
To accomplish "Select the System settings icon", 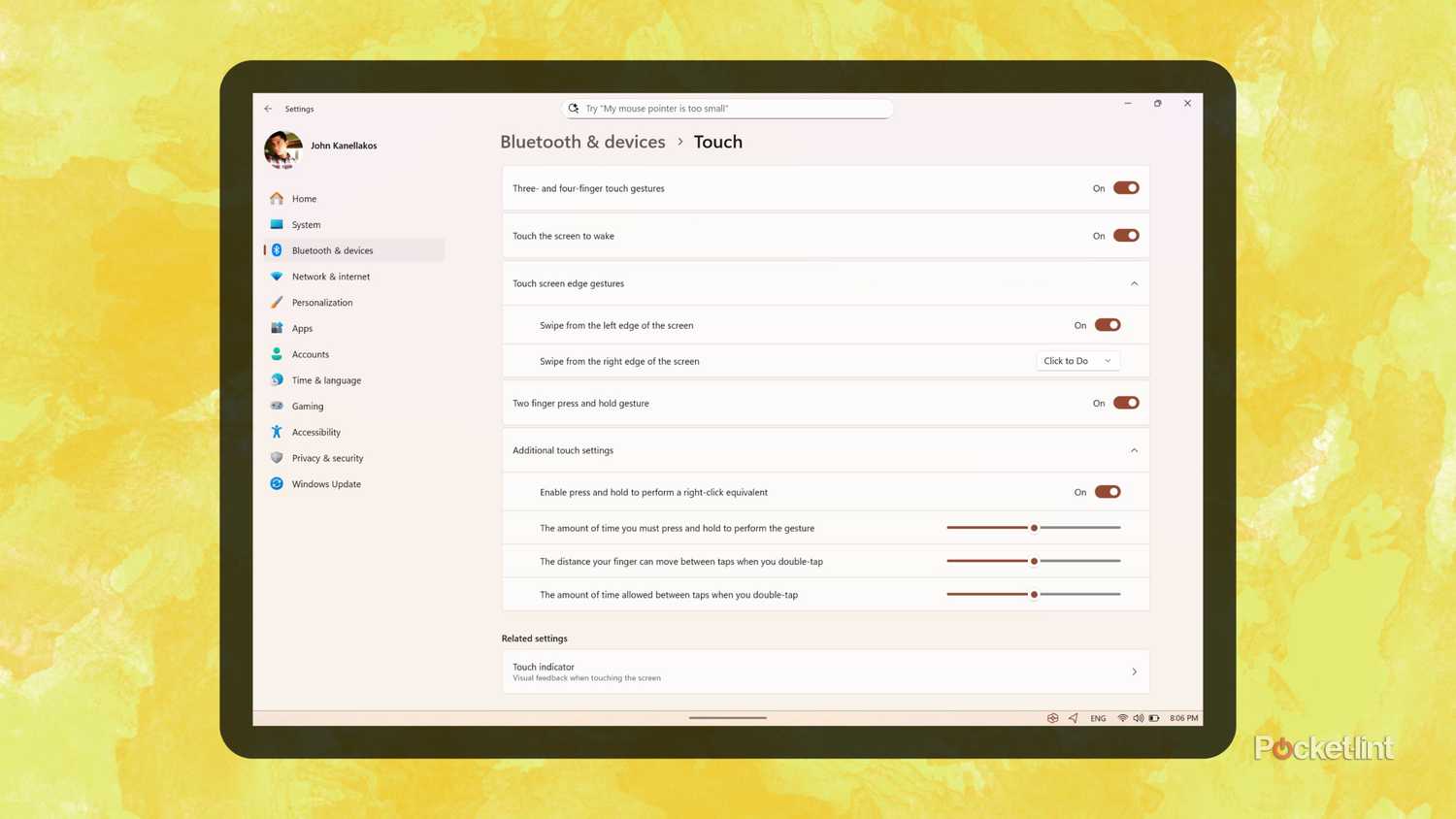I will pyautogui.click(x=278, y=224).
